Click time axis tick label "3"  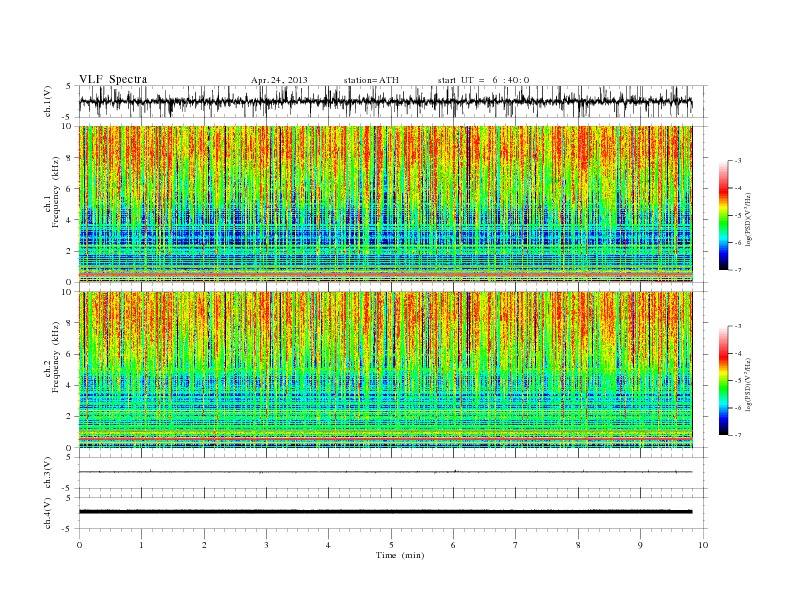tap(266, 545)
